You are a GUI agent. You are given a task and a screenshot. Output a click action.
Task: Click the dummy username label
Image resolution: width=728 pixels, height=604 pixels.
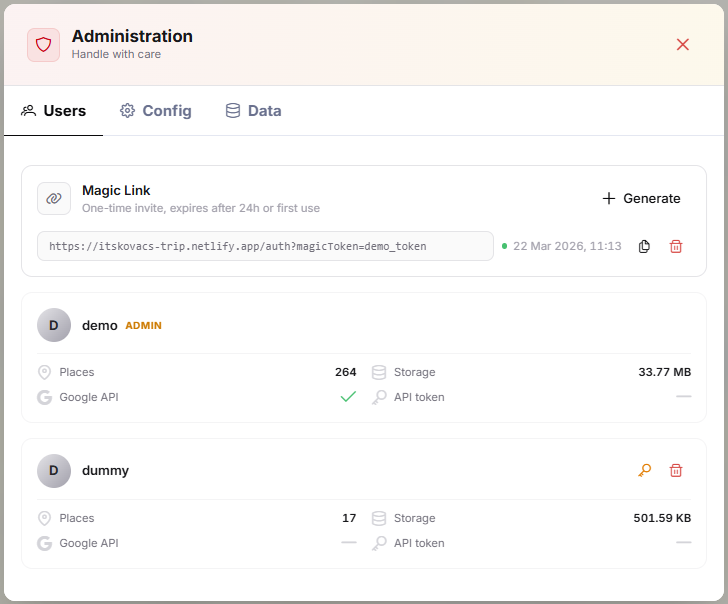click(105, 471)
